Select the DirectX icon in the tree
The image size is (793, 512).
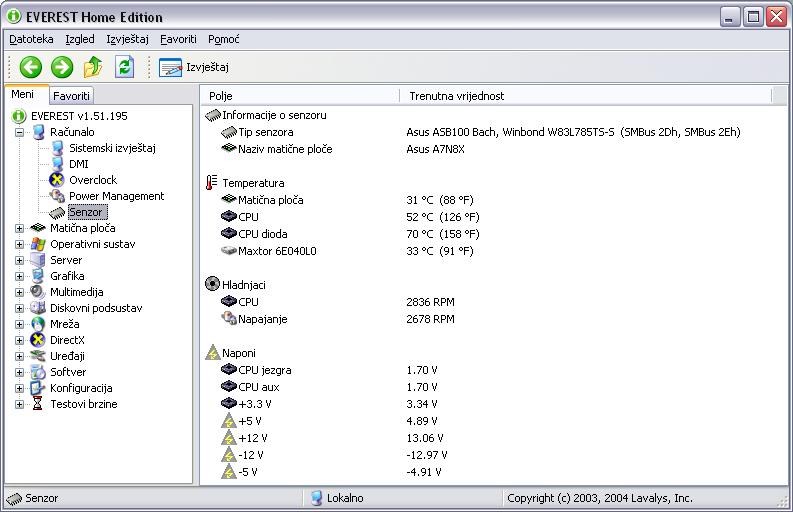(x=38, y=340)
